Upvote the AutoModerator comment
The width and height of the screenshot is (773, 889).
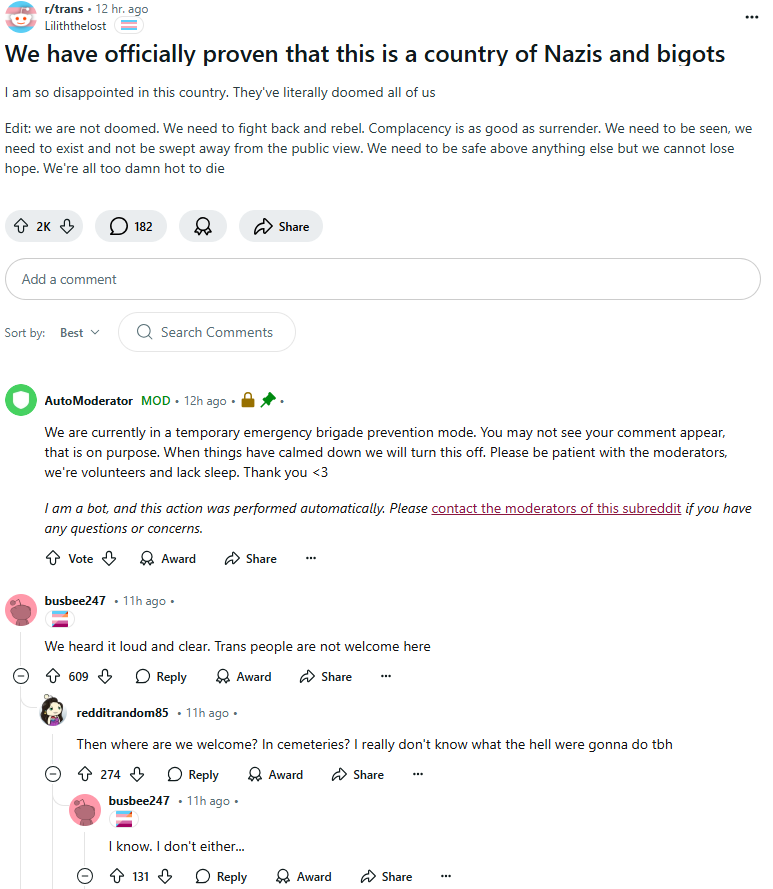[x=53, y=559]
